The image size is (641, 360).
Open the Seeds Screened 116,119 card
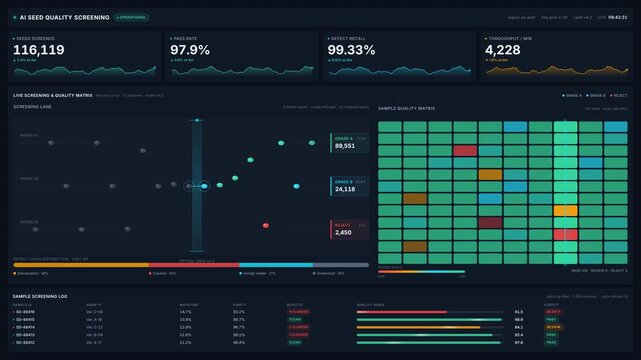click(85, 56)
